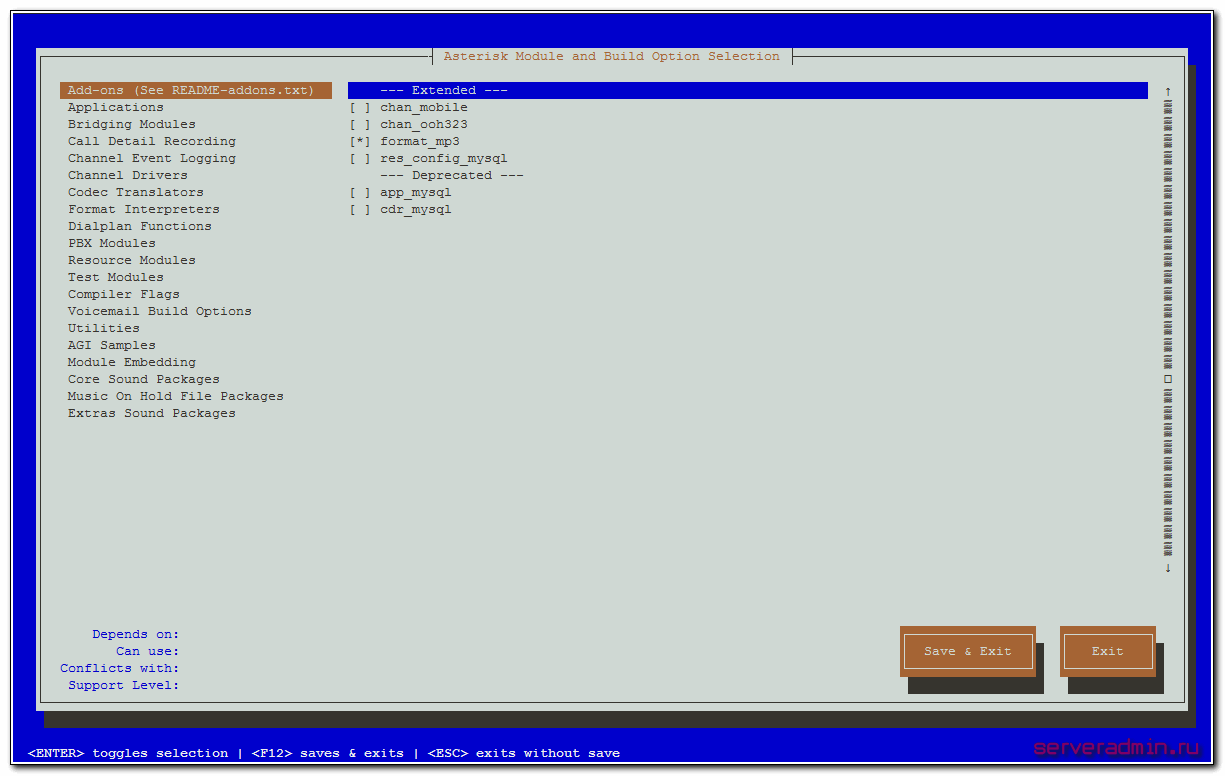The image size is (1225, 776).
Task: Toggle the chan_mobile checkbox
Action: point(360,108)
